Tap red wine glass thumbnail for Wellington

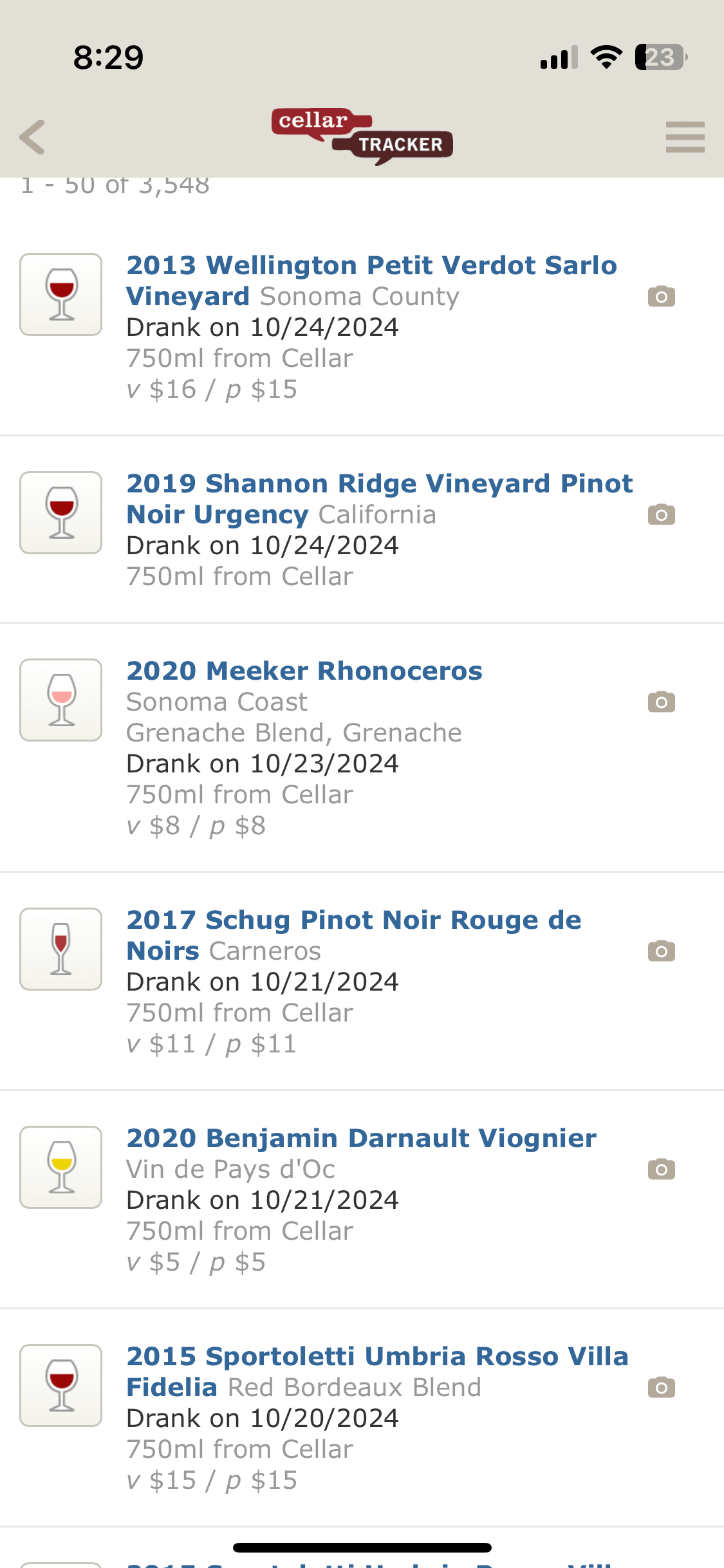61,295
